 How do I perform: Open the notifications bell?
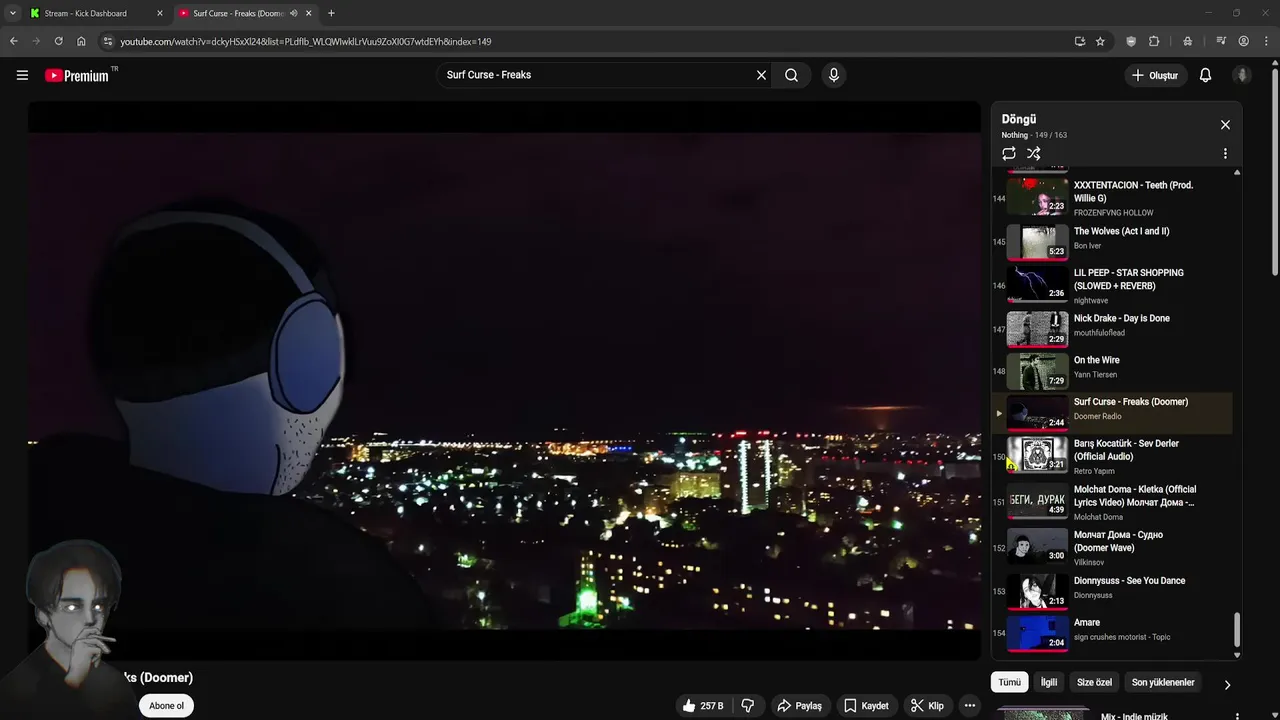tap(1205, 75)
